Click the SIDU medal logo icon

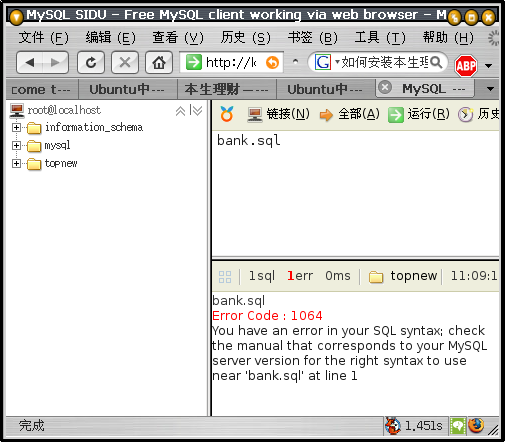coord(227,114)
